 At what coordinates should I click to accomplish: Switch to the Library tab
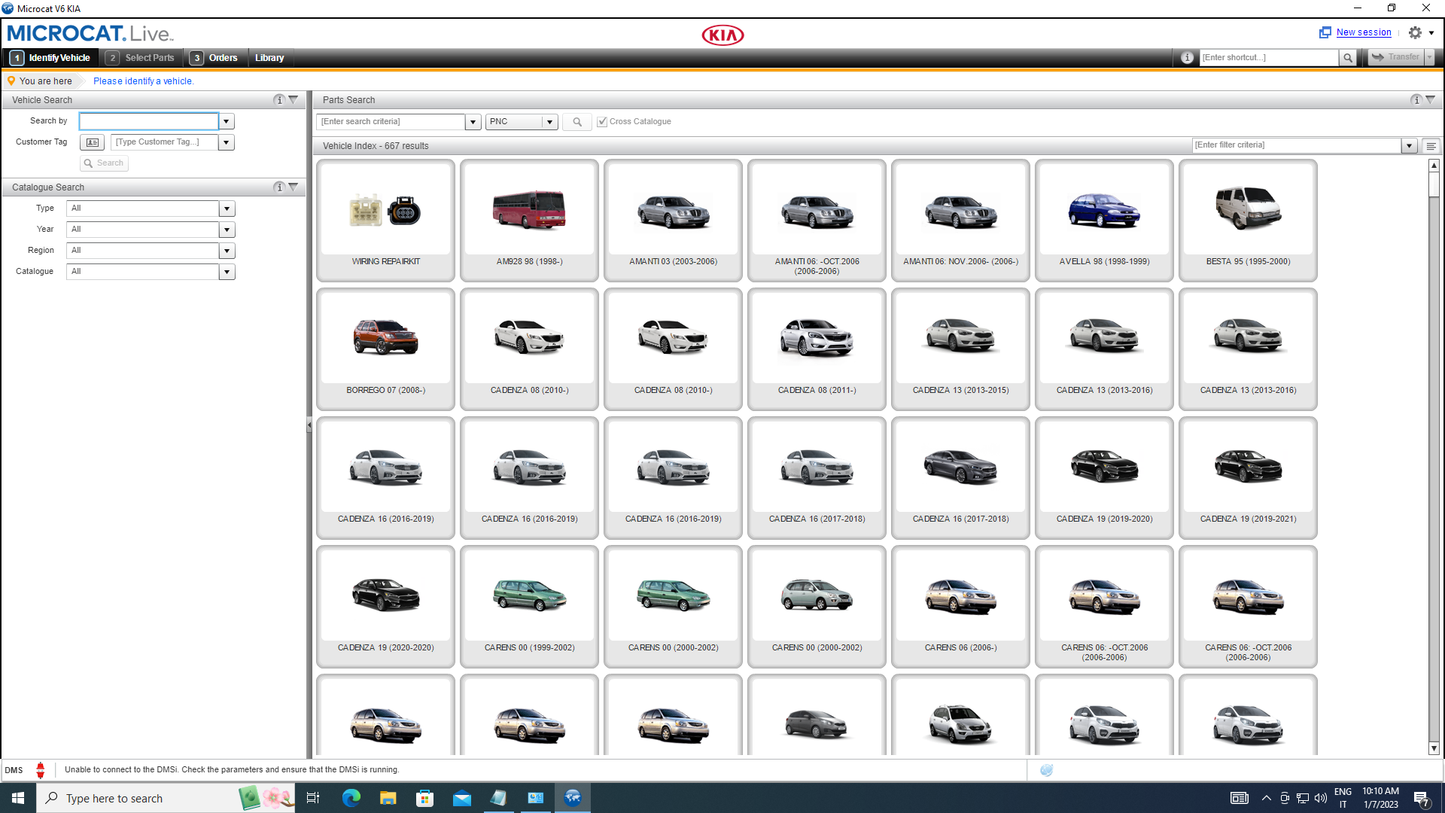pos(269,58)
